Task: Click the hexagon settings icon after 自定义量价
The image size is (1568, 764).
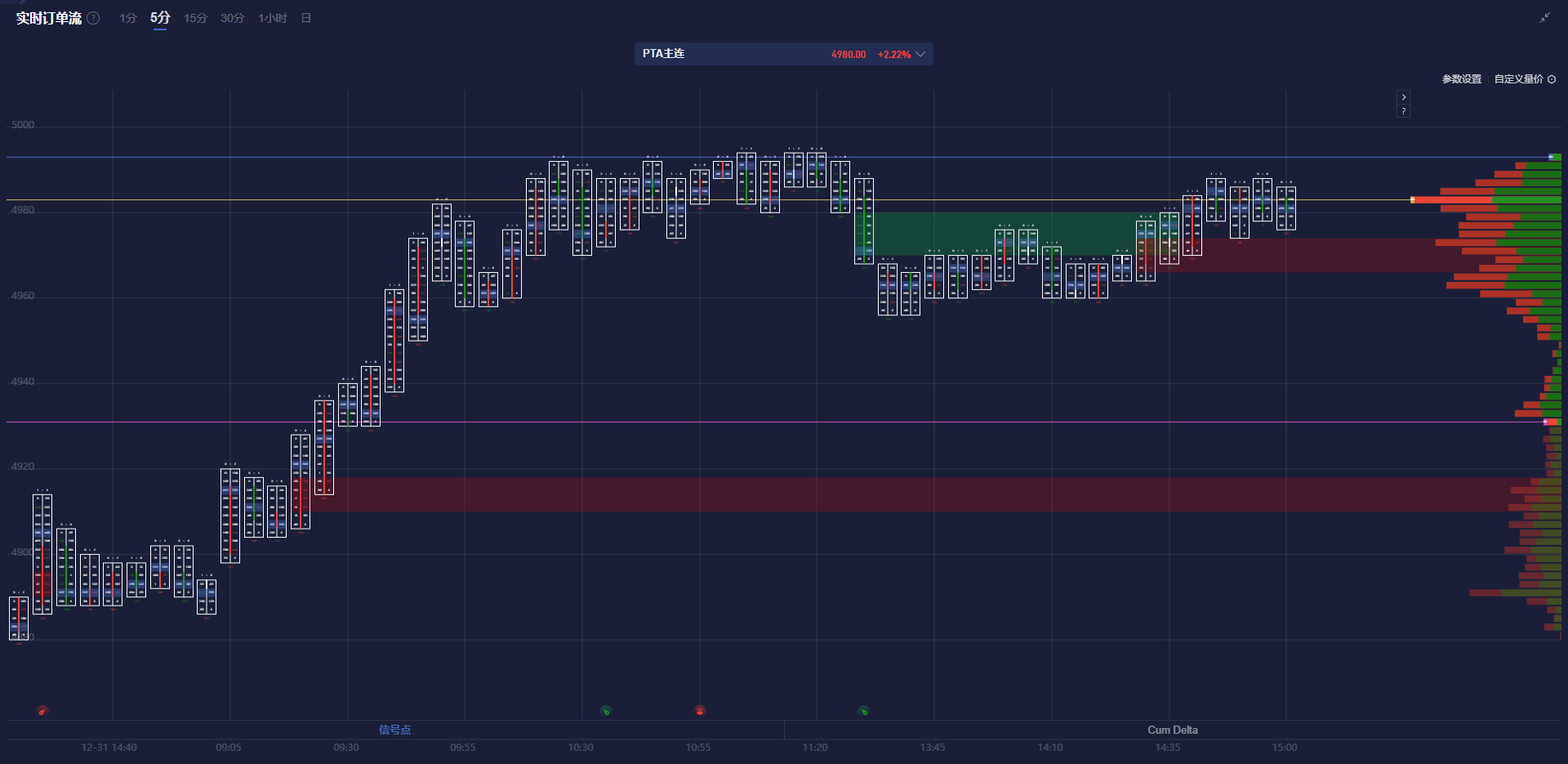Action: tap(1552, 79)
